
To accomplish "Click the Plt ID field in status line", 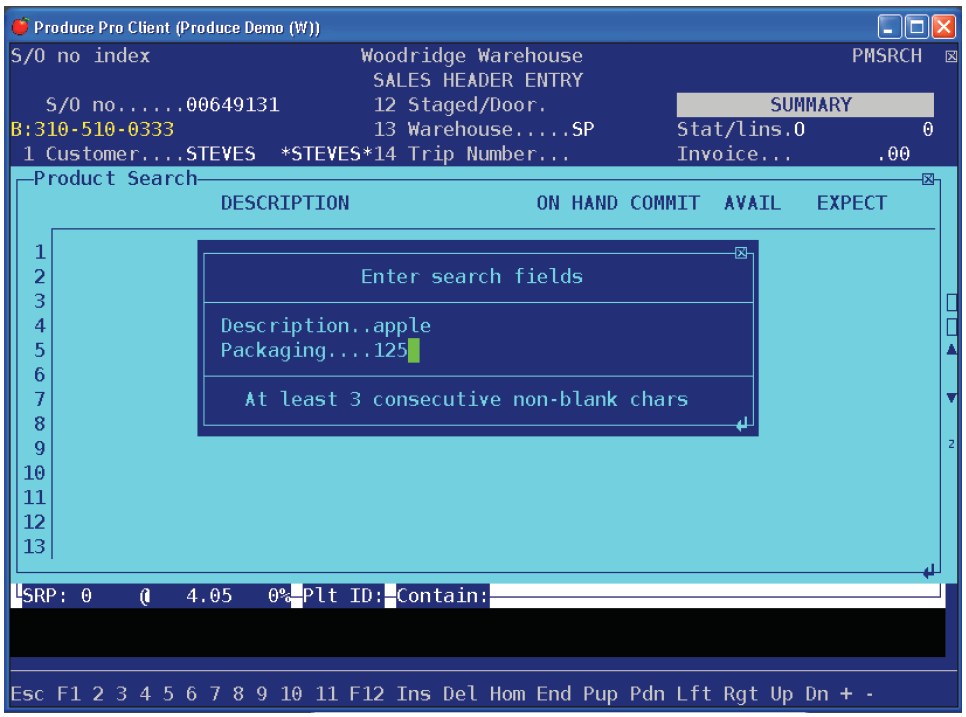I will [x=343, y=596].
